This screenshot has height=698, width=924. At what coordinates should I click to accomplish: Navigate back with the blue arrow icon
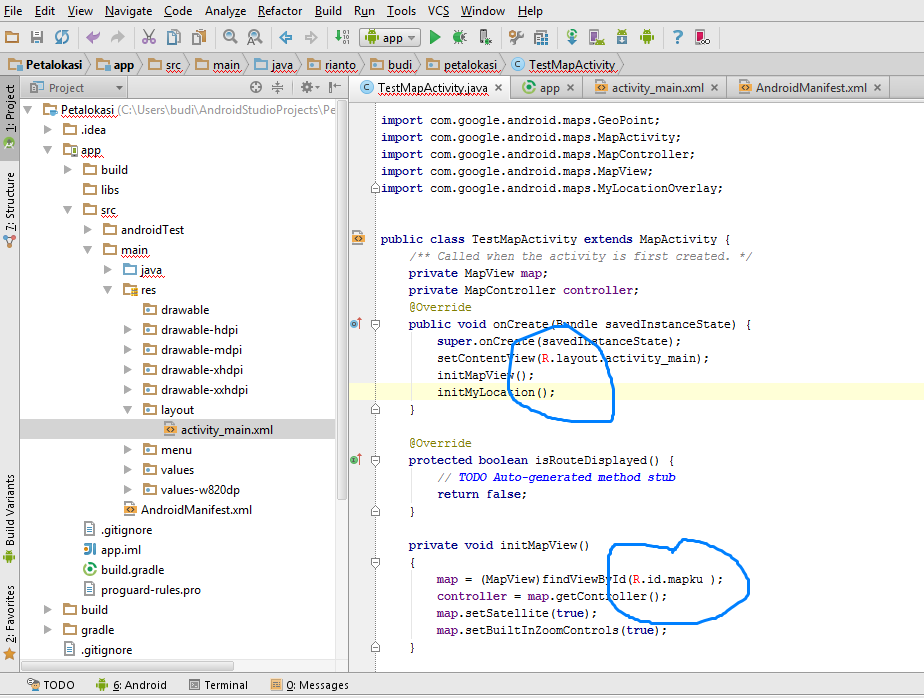click(286, 37)
